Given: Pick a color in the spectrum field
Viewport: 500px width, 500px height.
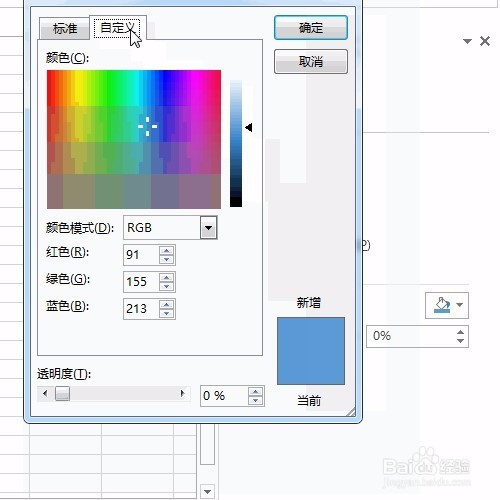Looking at the screenshot, I should (134, 139).
